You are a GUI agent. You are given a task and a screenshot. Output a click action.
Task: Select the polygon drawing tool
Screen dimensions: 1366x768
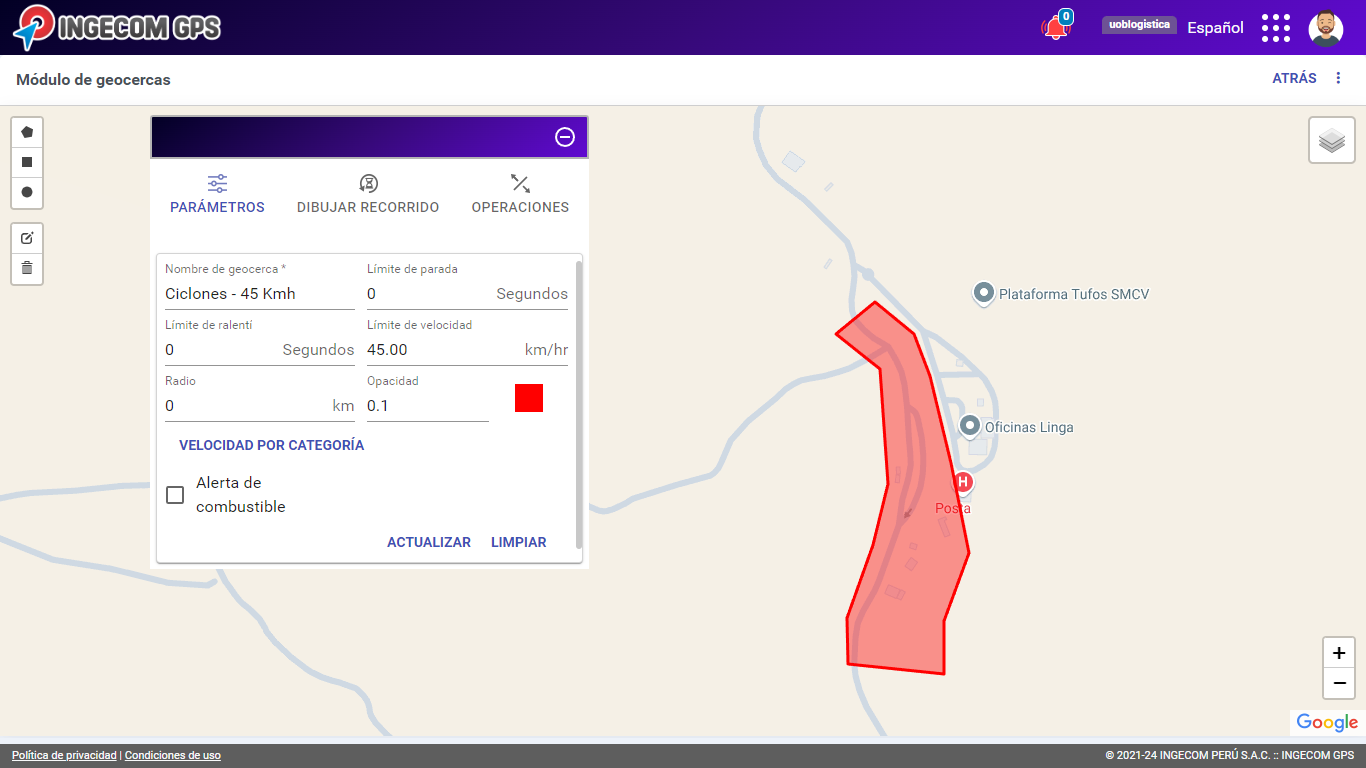(27, 132)
